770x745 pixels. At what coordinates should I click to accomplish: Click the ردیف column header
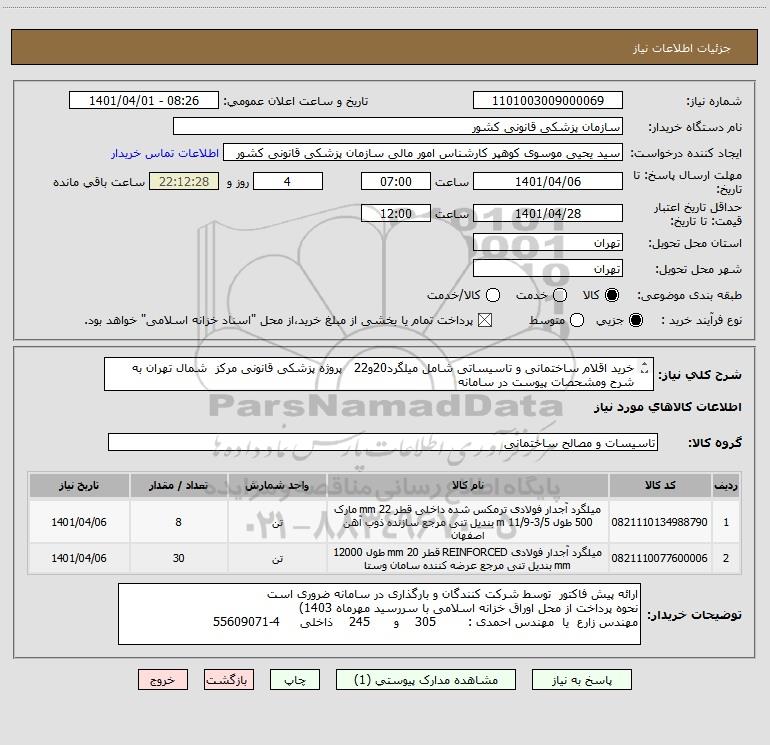click(726, 486)
